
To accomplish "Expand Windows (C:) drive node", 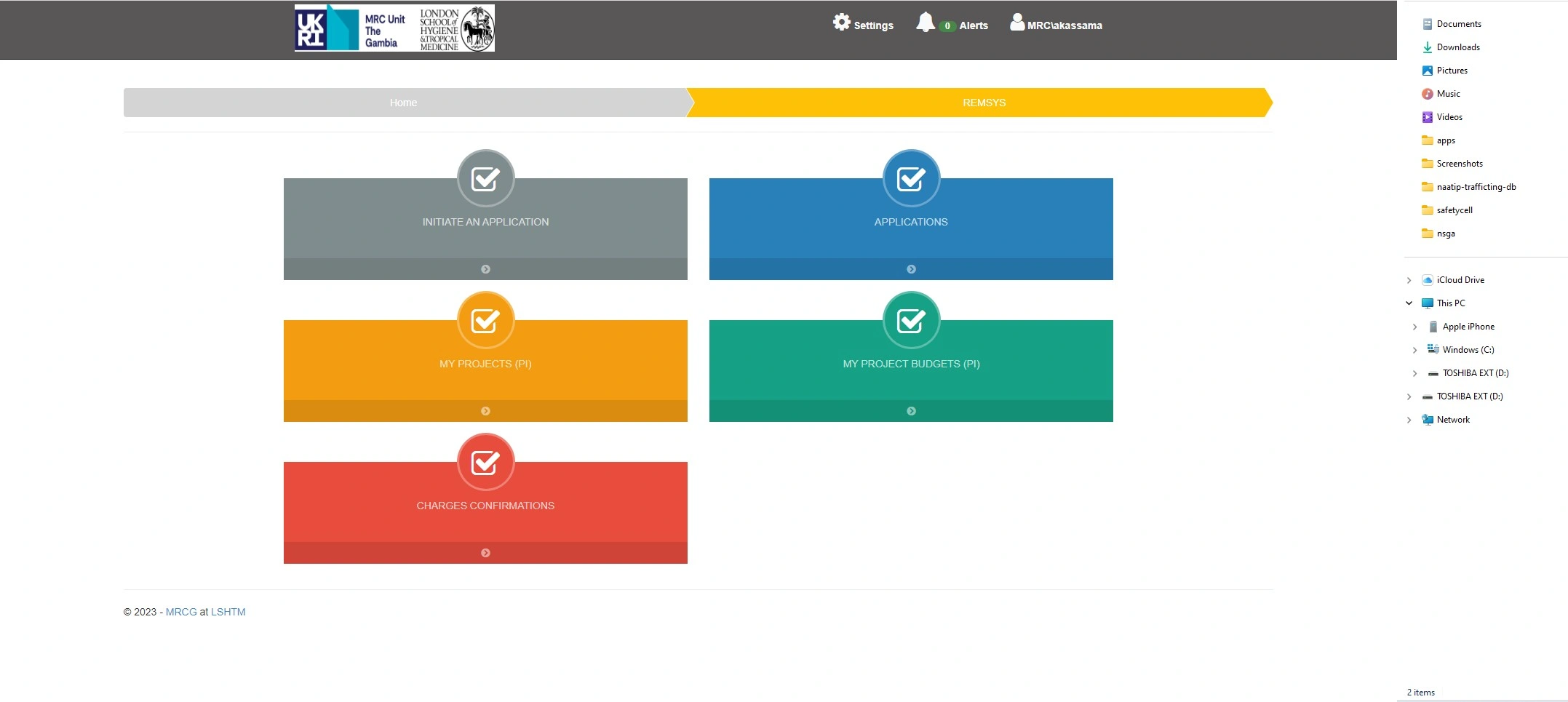I will point(1414,350).
